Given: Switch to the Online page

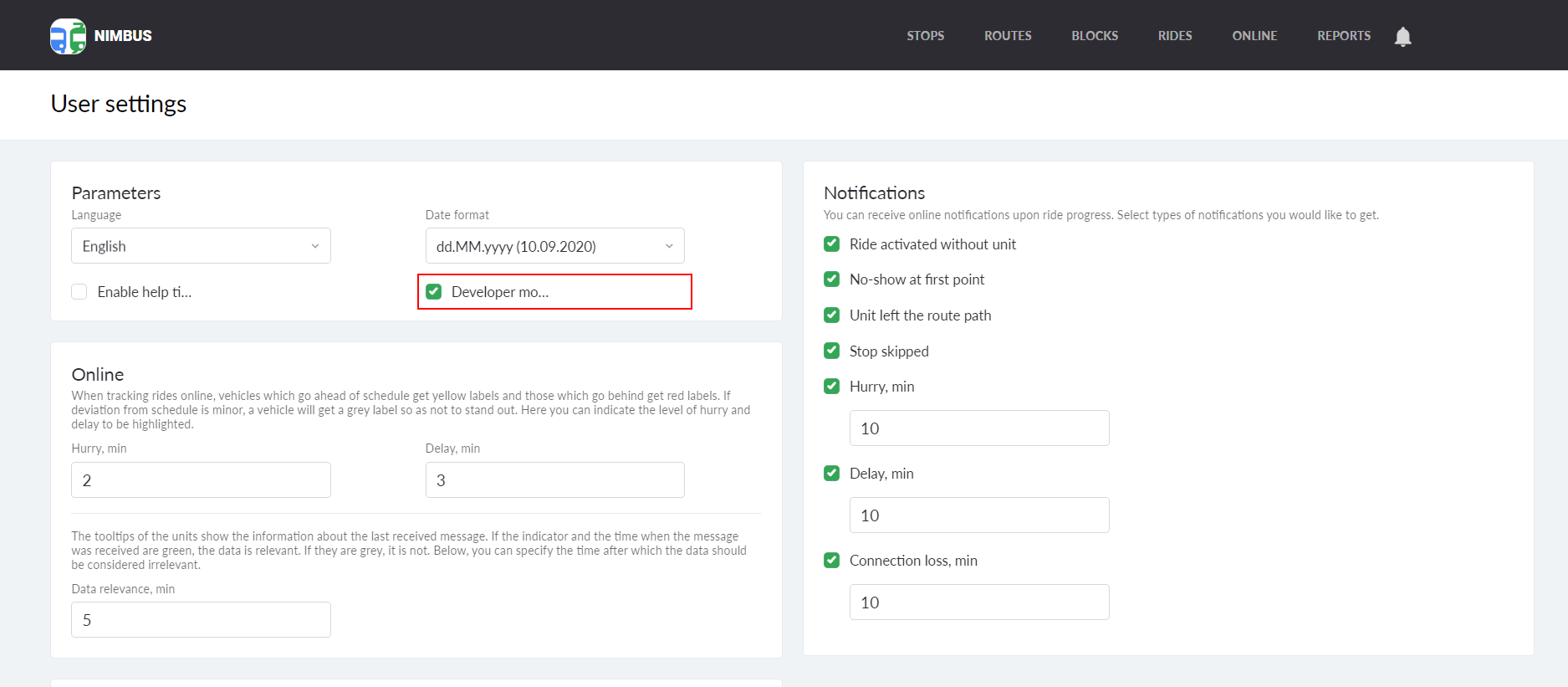Looking at the screenshot, I should 1254,36.
